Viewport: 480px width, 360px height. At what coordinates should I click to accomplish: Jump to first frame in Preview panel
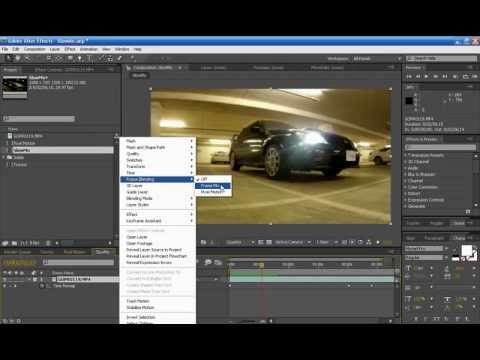tap(409, 77)
